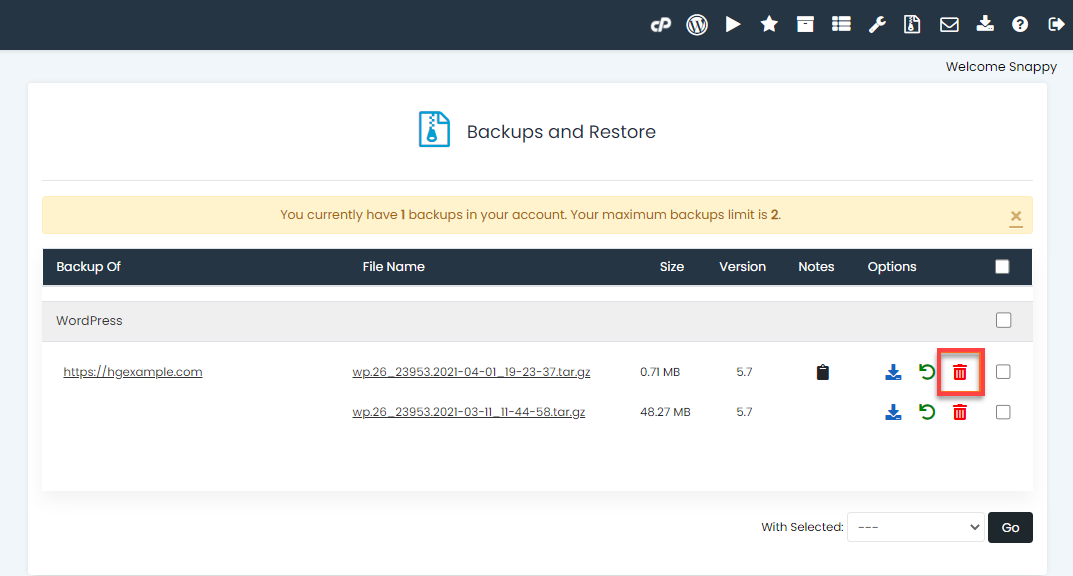Check the WordPress group checkbox
1073x576 pixels.
click(1003, 320)
